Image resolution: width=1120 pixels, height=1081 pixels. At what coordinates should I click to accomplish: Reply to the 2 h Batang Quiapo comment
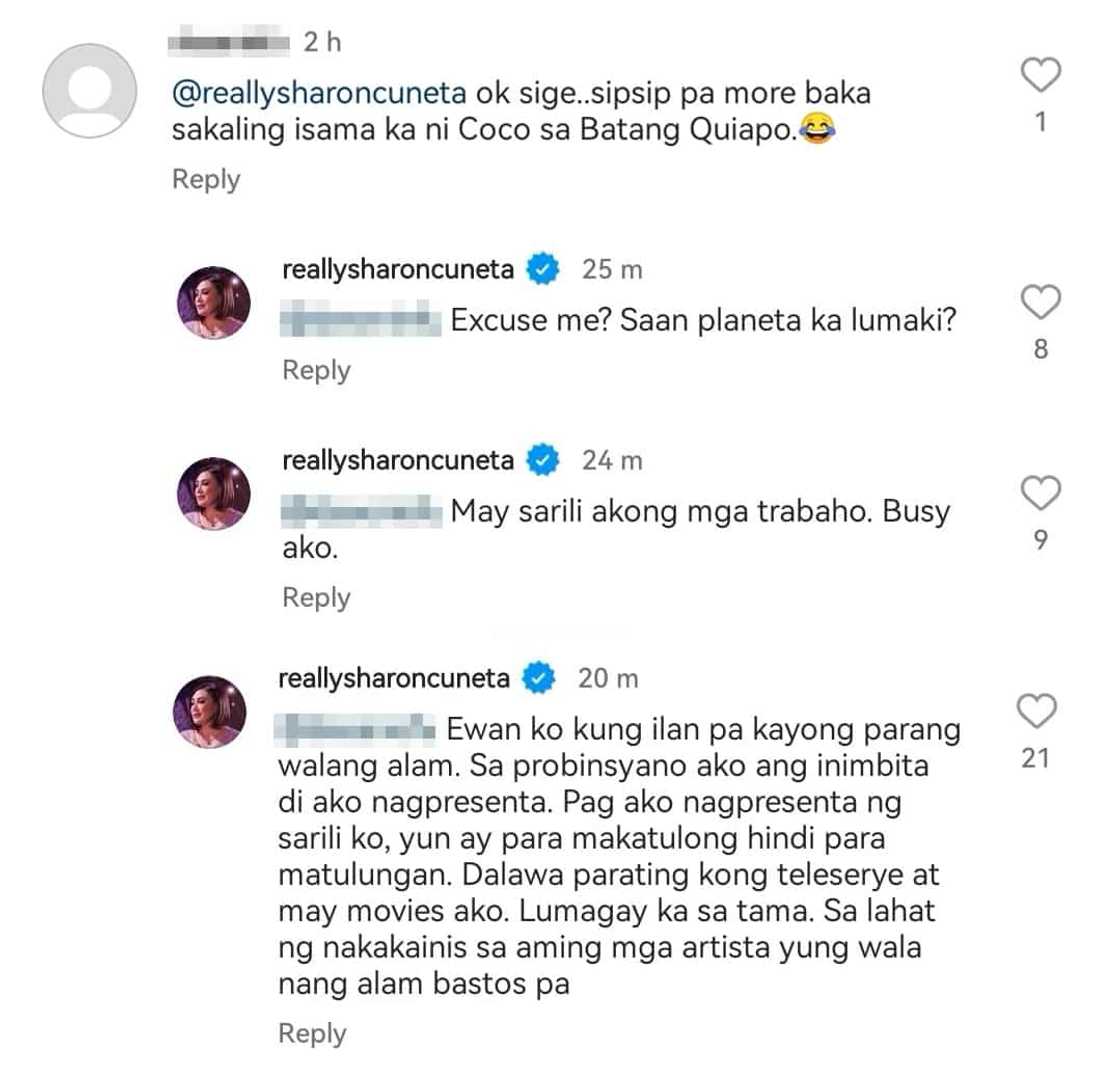click(206, 179)
